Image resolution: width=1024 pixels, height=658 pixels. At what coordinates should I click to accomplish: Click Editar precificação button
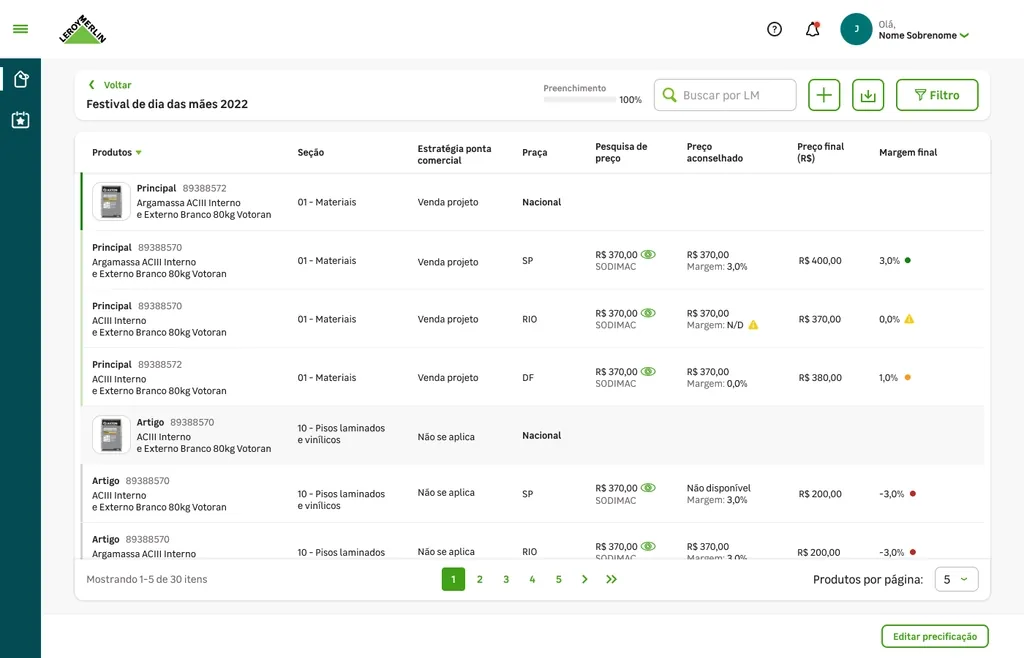click(x=935, y=636)
